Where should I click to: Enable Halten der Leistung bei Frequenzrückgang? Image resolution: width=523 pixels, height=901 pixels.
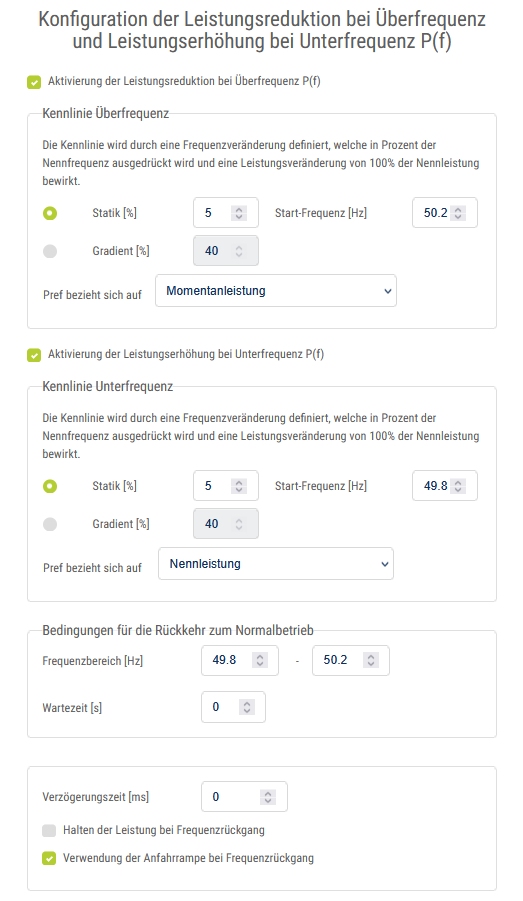coord(49,830)
